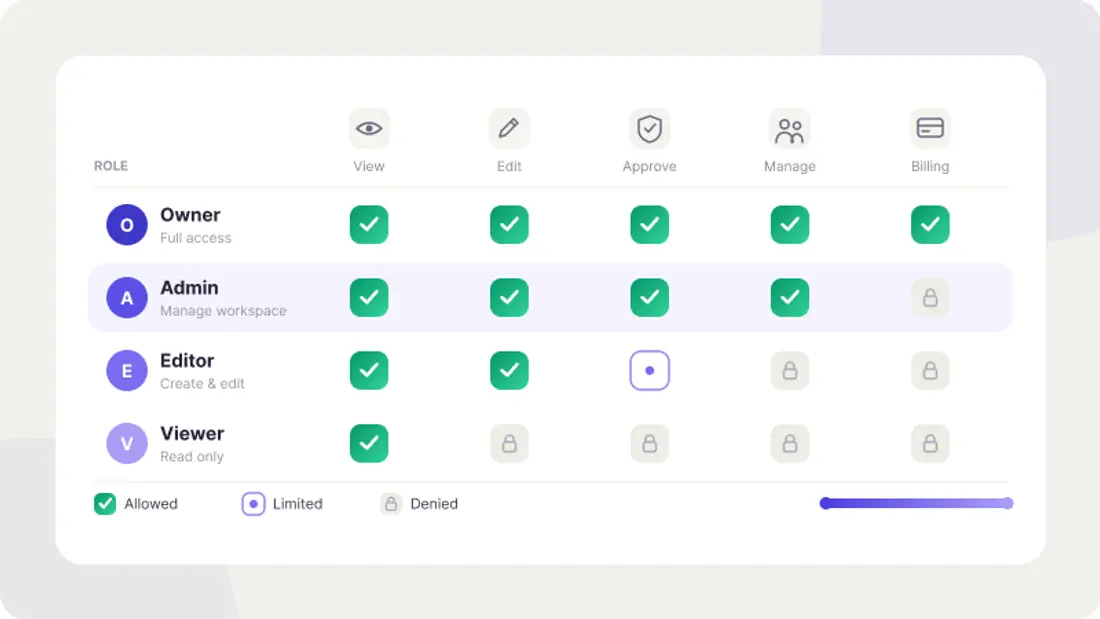Click the "Read only" description
This screenshot has height=619, width=1100.
tap(192, 457)
